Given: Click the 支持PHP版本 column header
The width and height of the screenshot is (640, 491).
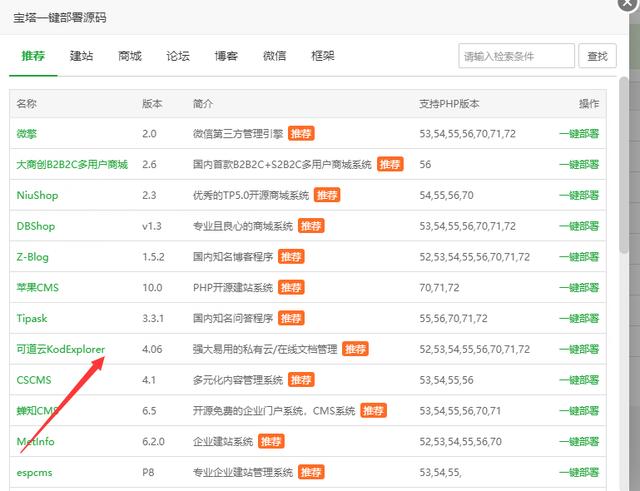Looking at the screenshot, I should point(449,104).
